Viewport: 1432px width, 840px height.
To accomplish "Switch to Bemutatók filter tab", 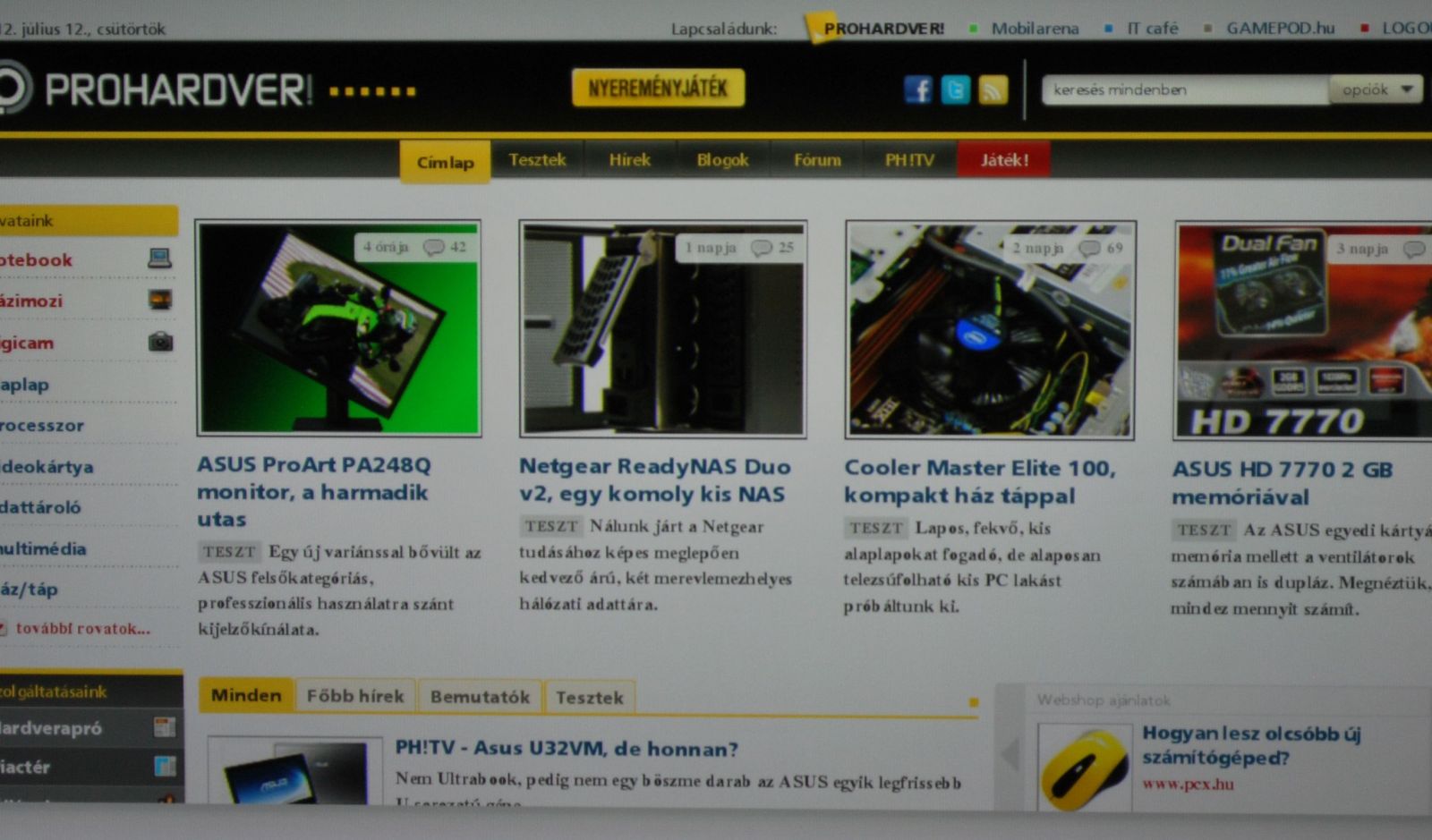I will pos(480,697).
